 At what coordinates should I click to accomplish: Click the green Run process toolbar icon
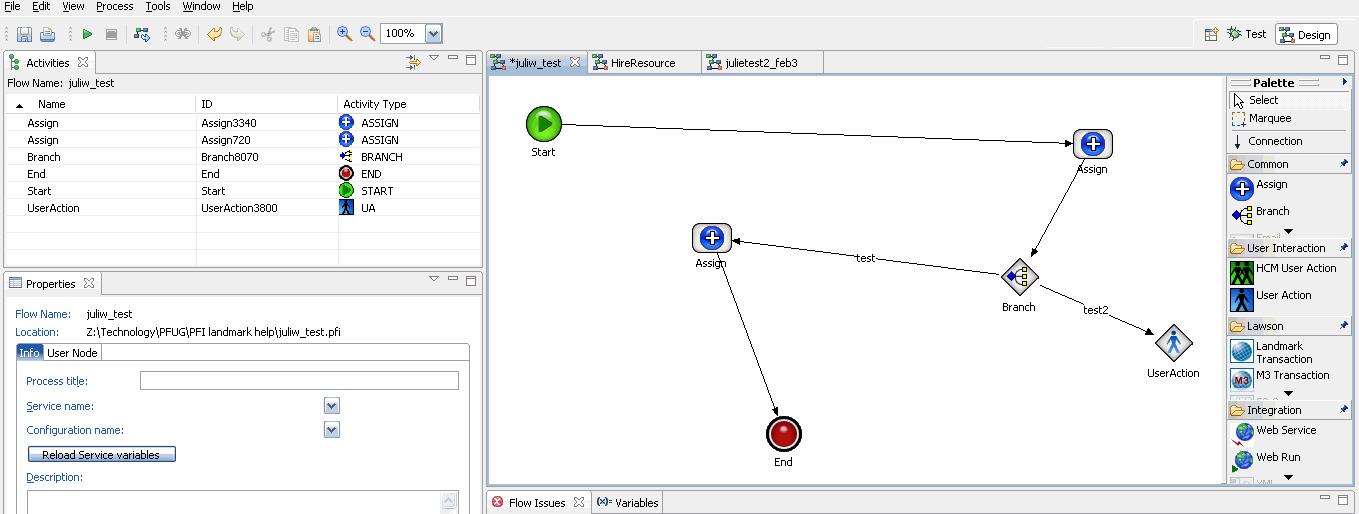pos(88,34)
